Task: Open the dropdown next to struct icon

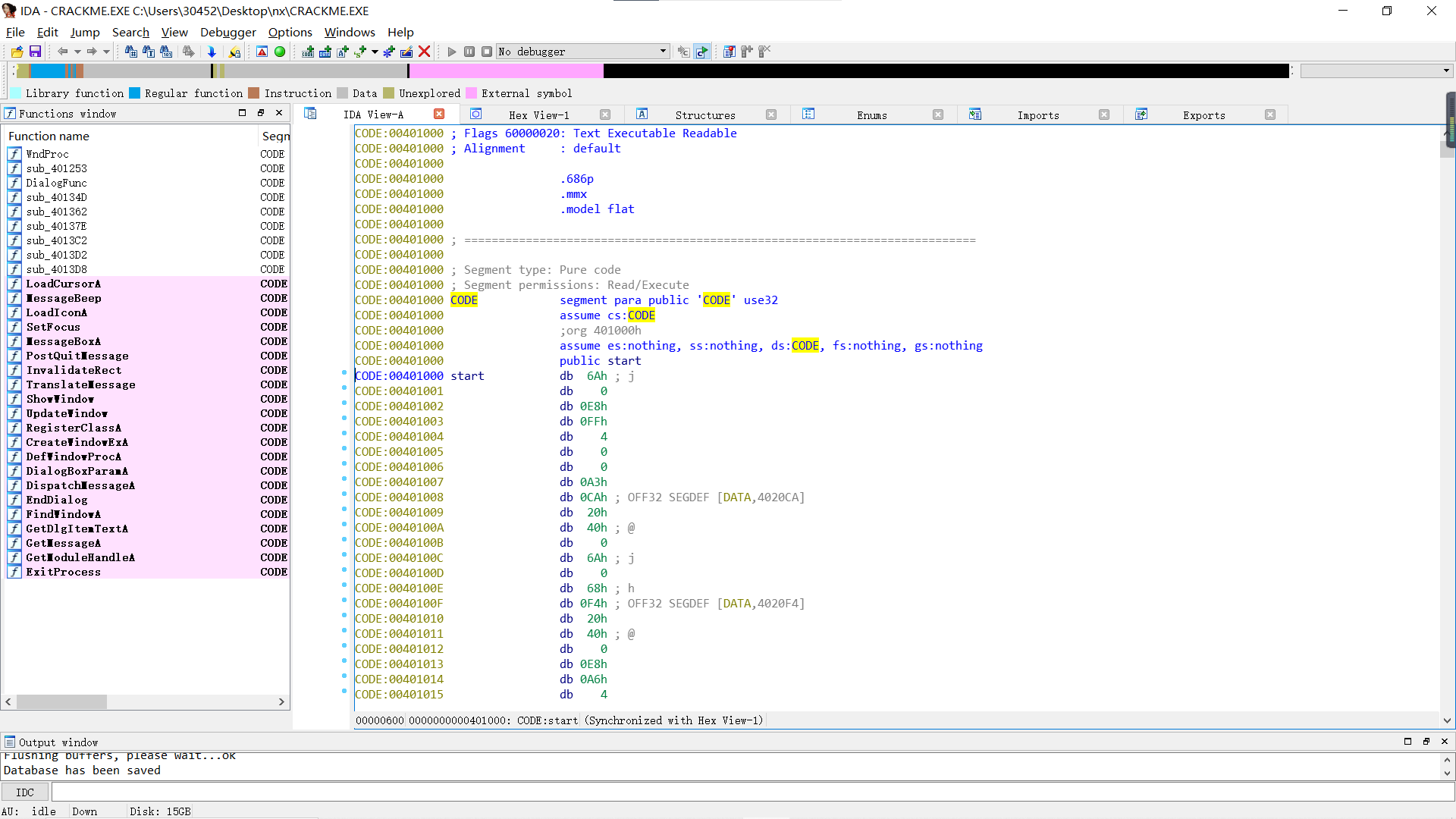Action: 375,52
